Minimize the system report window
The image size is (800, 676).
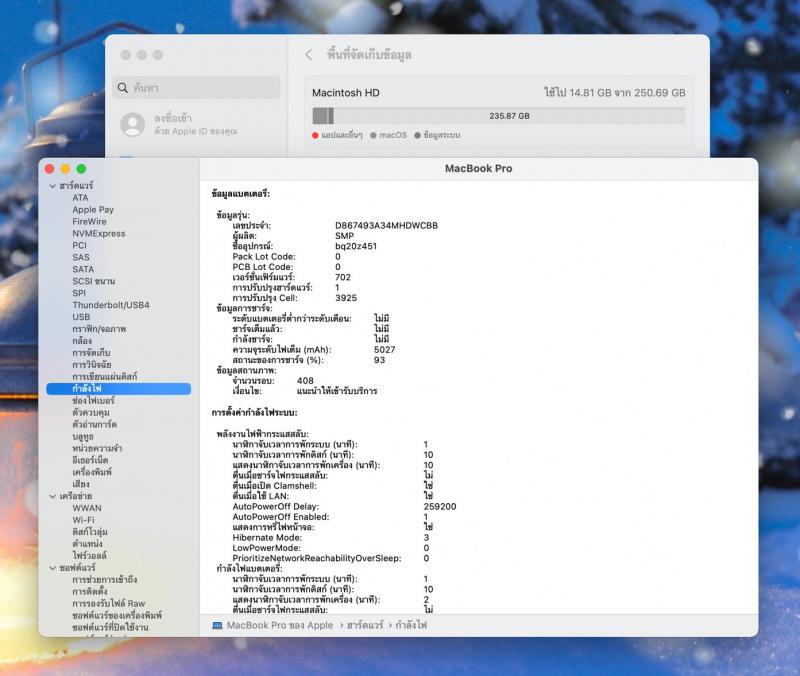[65, 169]
